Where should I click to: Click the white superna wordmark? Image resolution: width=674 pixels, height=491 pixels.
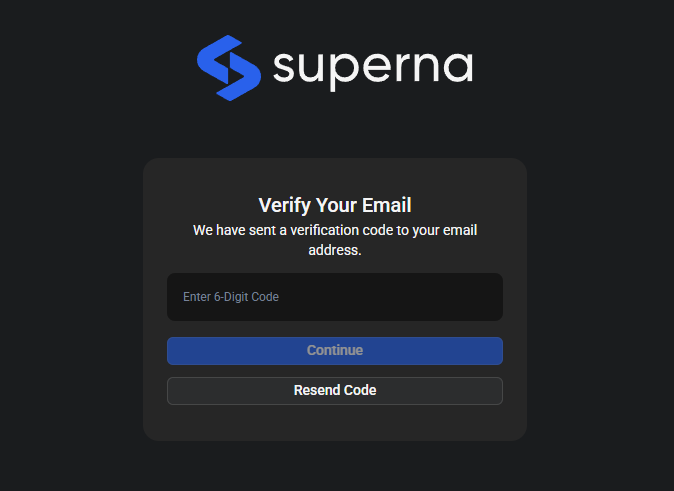372,67
